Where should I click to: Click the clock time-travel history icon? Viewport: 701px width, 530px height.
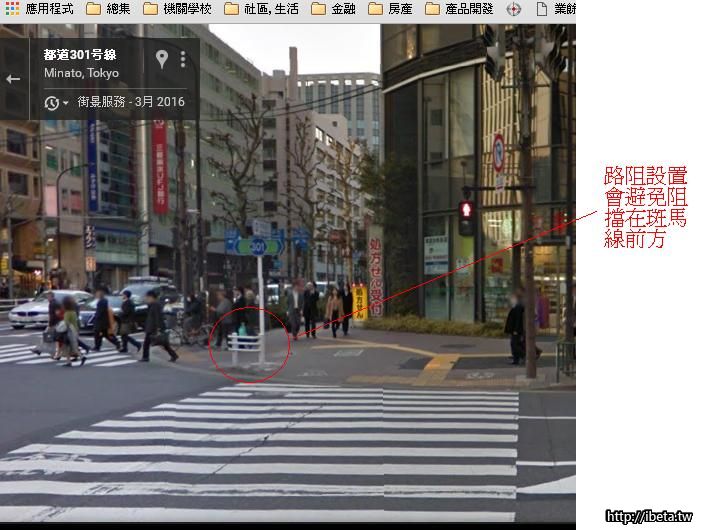pyautogui.click(x=52, y=102)
